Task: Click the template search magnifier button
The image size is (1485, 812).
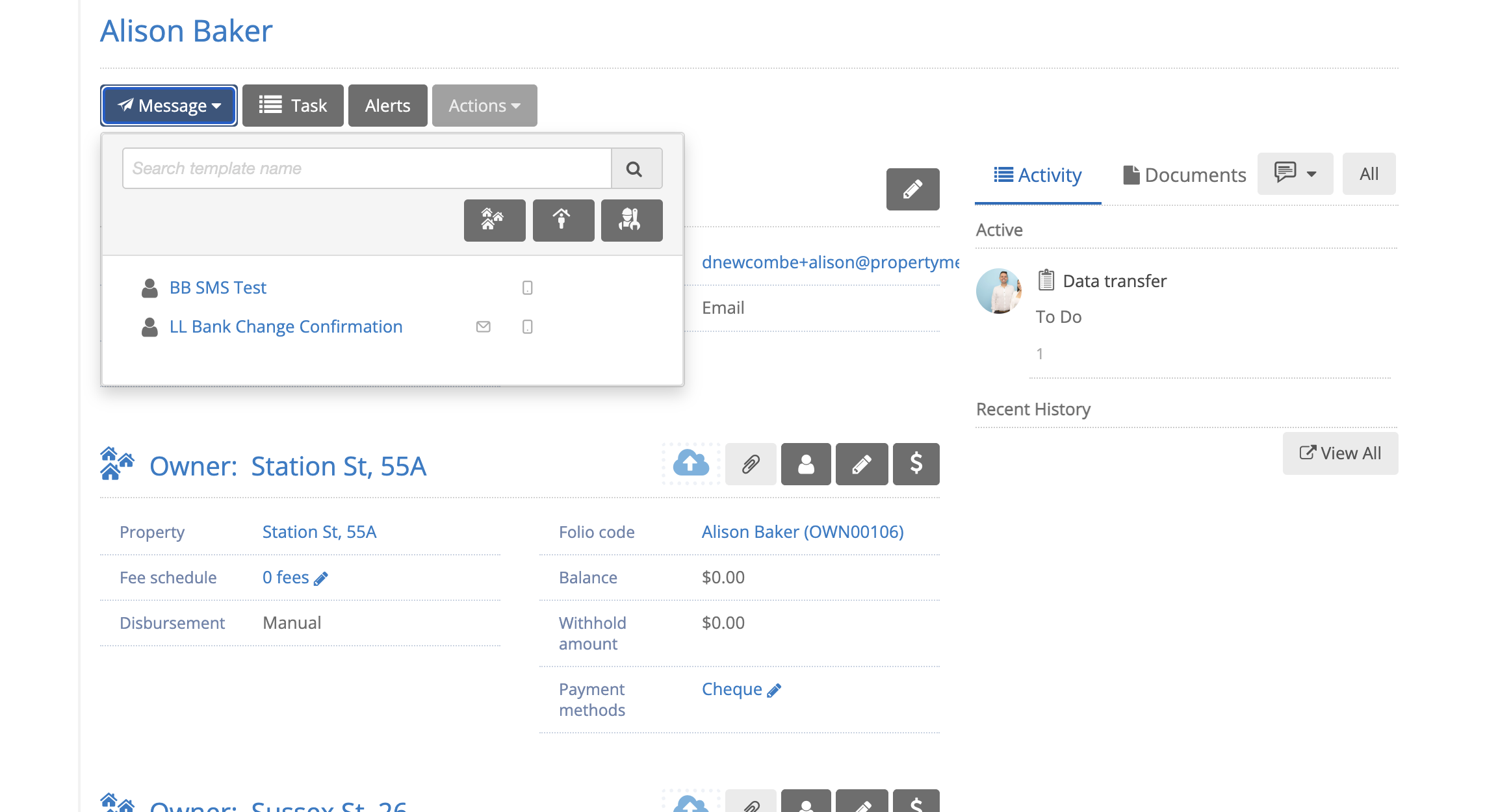Action: click(x=636, y=169)
